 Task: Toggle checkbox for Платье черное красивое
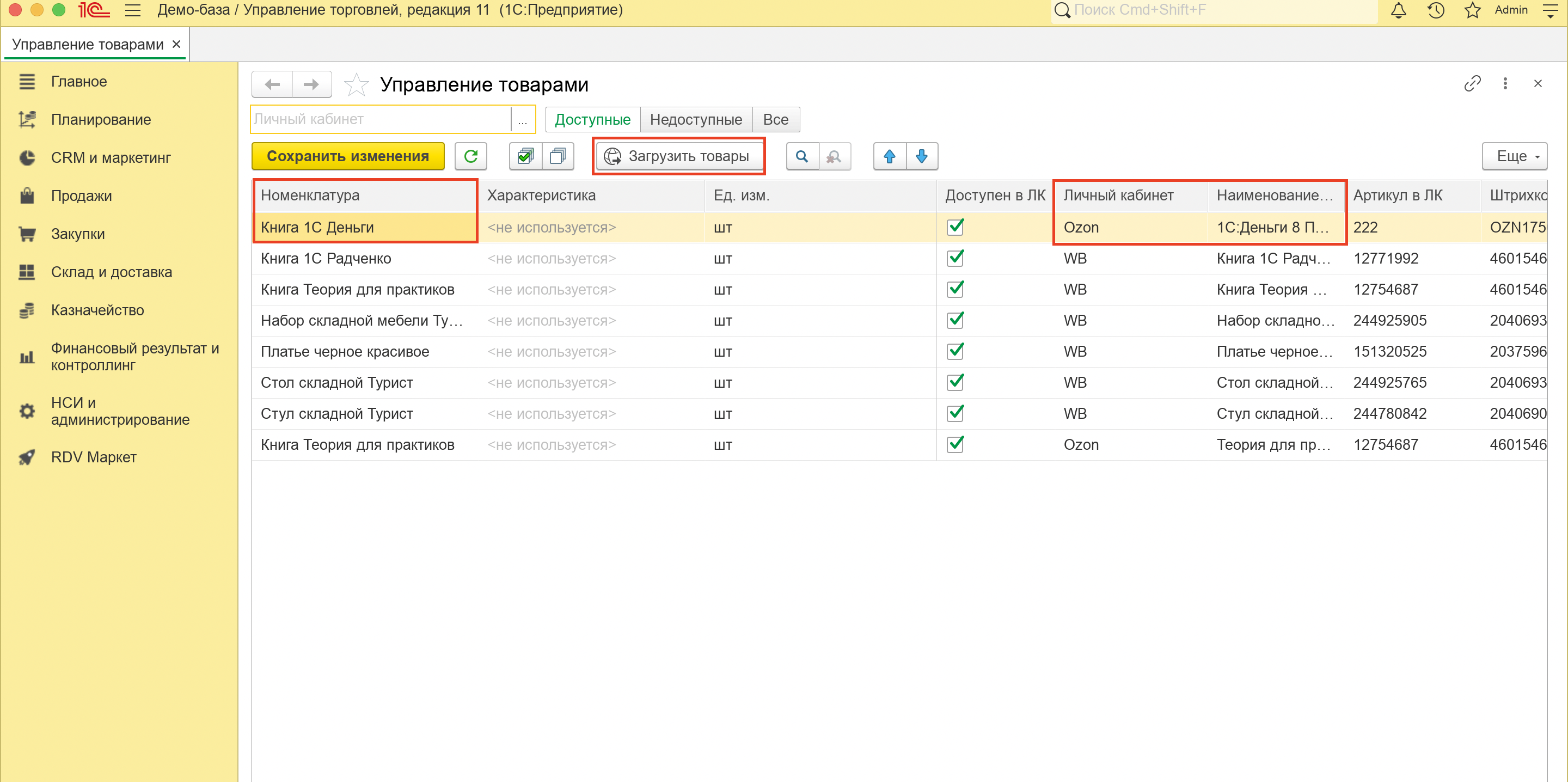click(955, 351)
